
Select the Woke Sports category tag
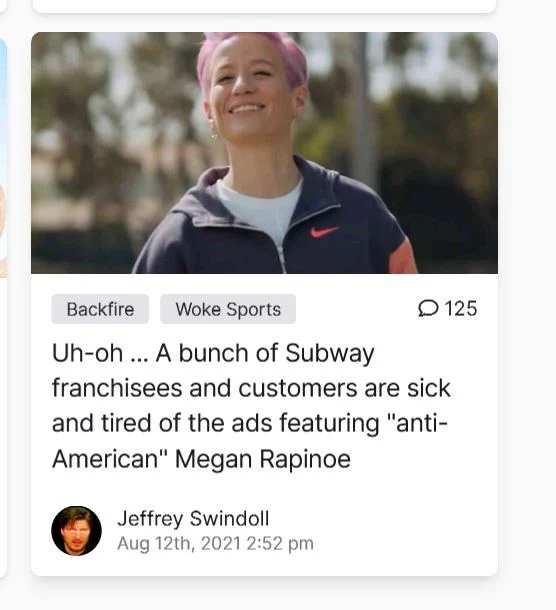pos(228,309)
